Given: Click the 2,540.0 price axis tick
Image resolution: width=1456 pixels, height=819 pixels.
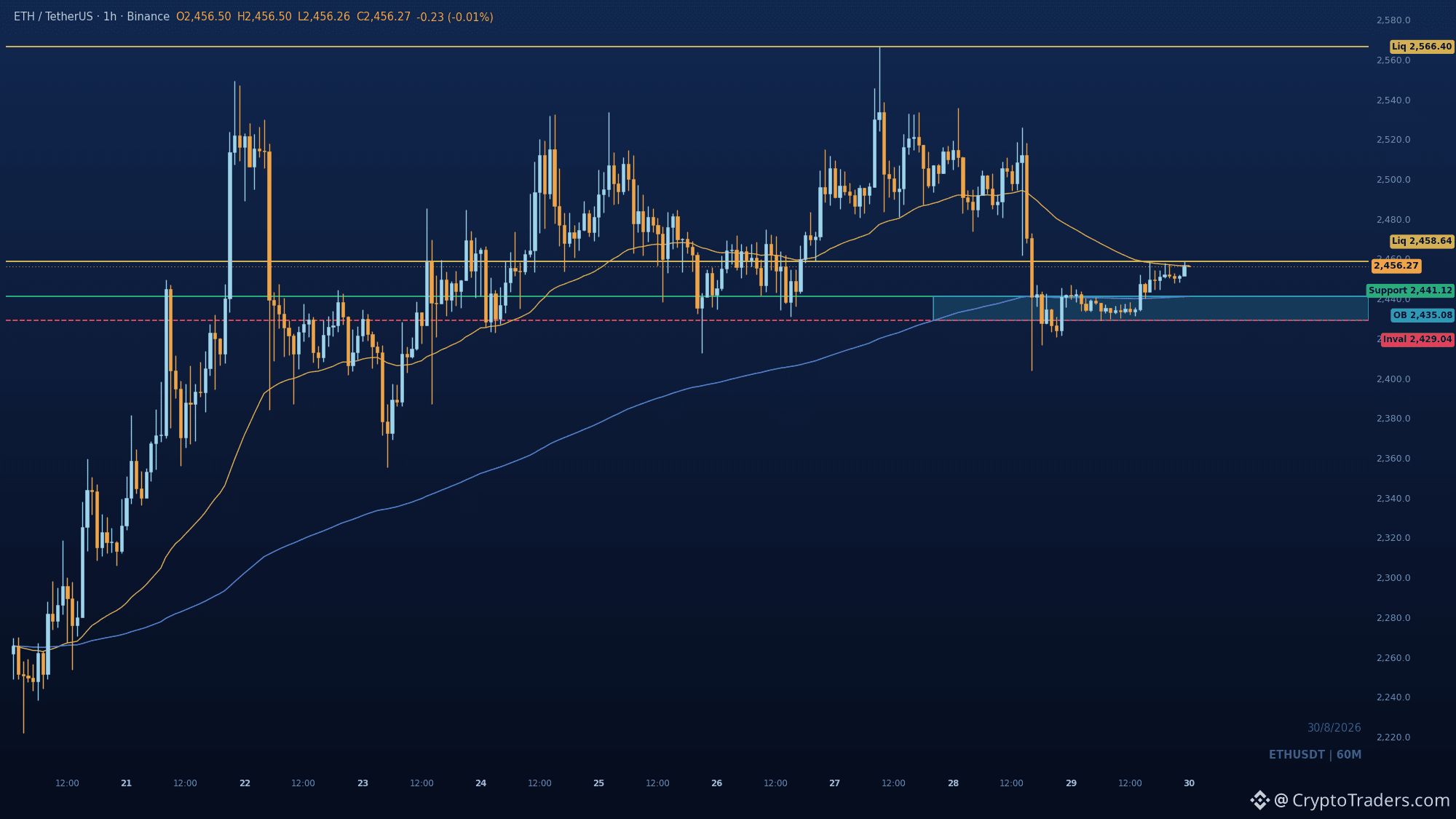Looking at the screenshot, I should pos(1393,100).
